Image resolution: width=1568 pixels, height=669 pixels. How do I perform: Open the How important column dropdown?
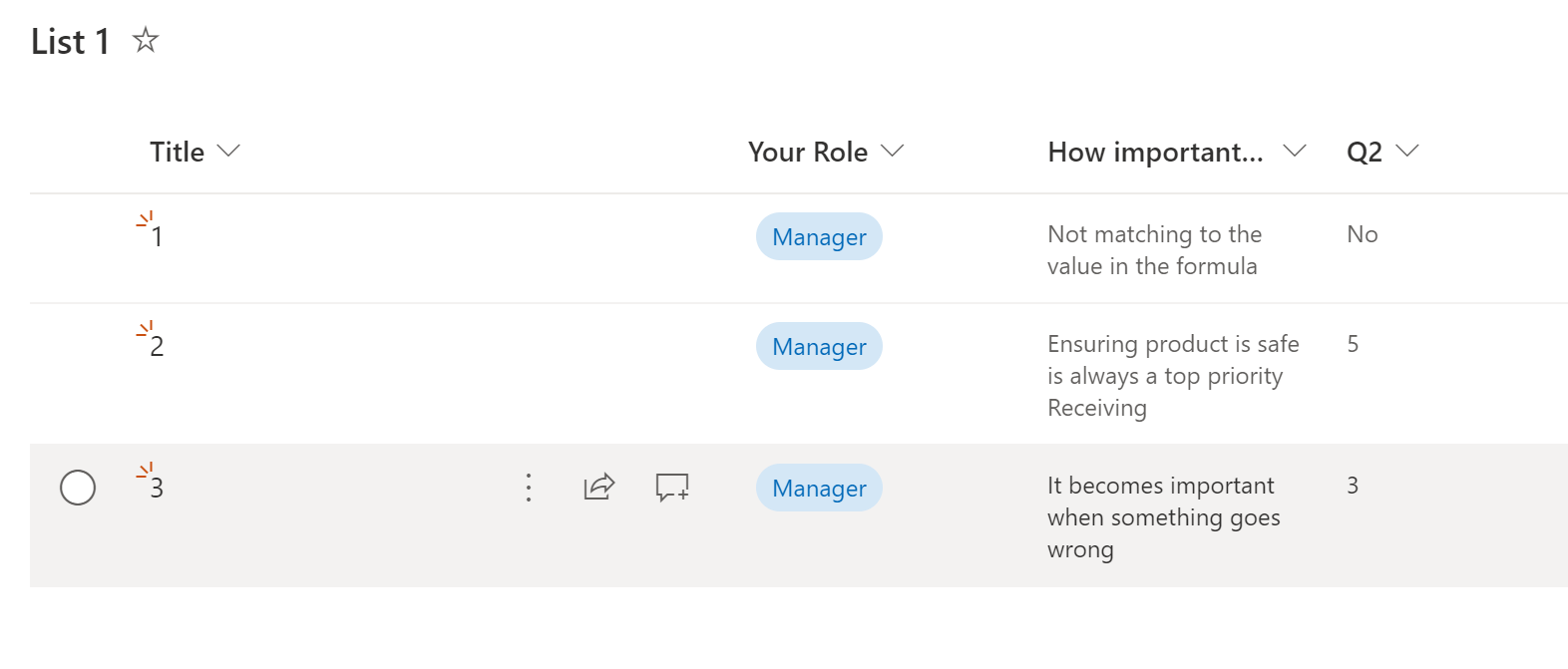point(1294,152)
